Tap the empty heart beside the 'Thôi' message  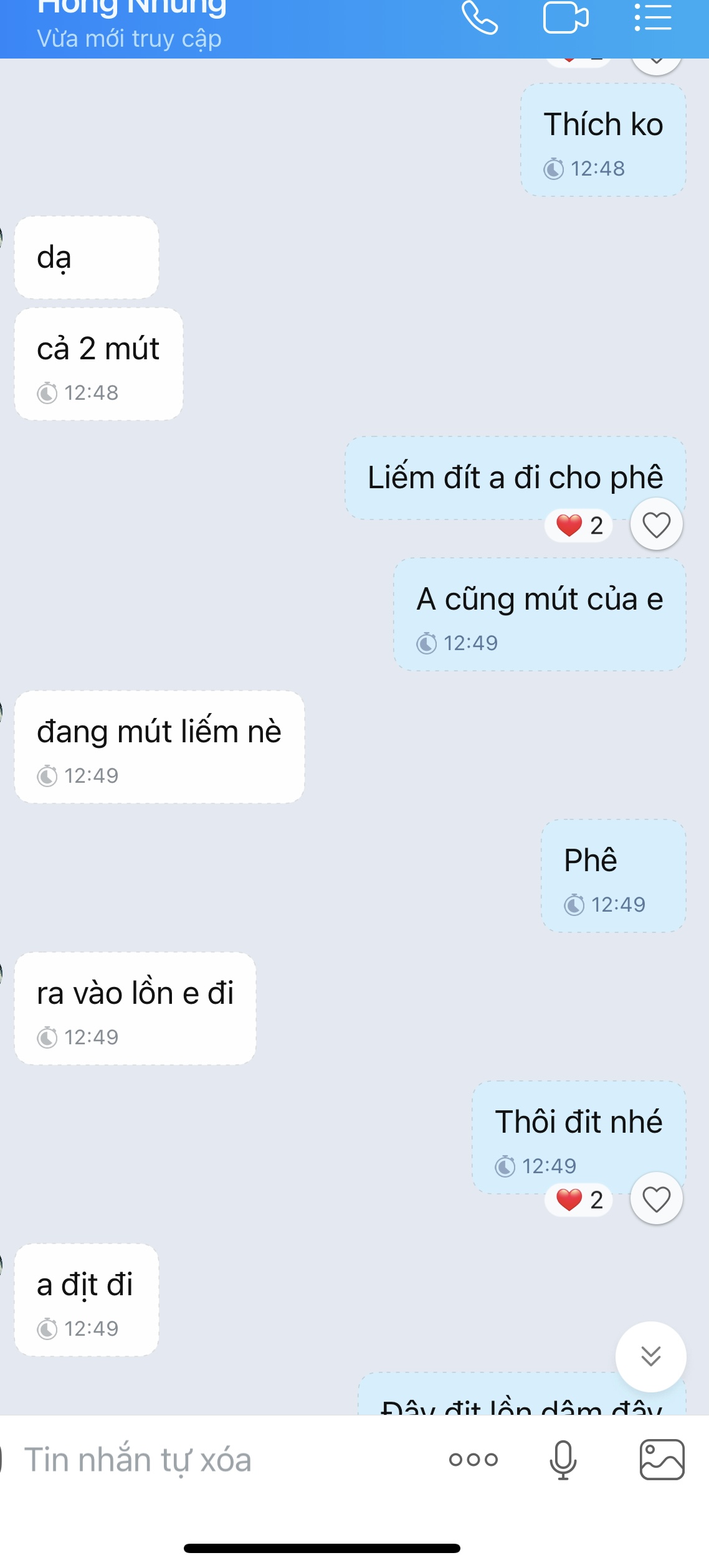point(657,1199)
